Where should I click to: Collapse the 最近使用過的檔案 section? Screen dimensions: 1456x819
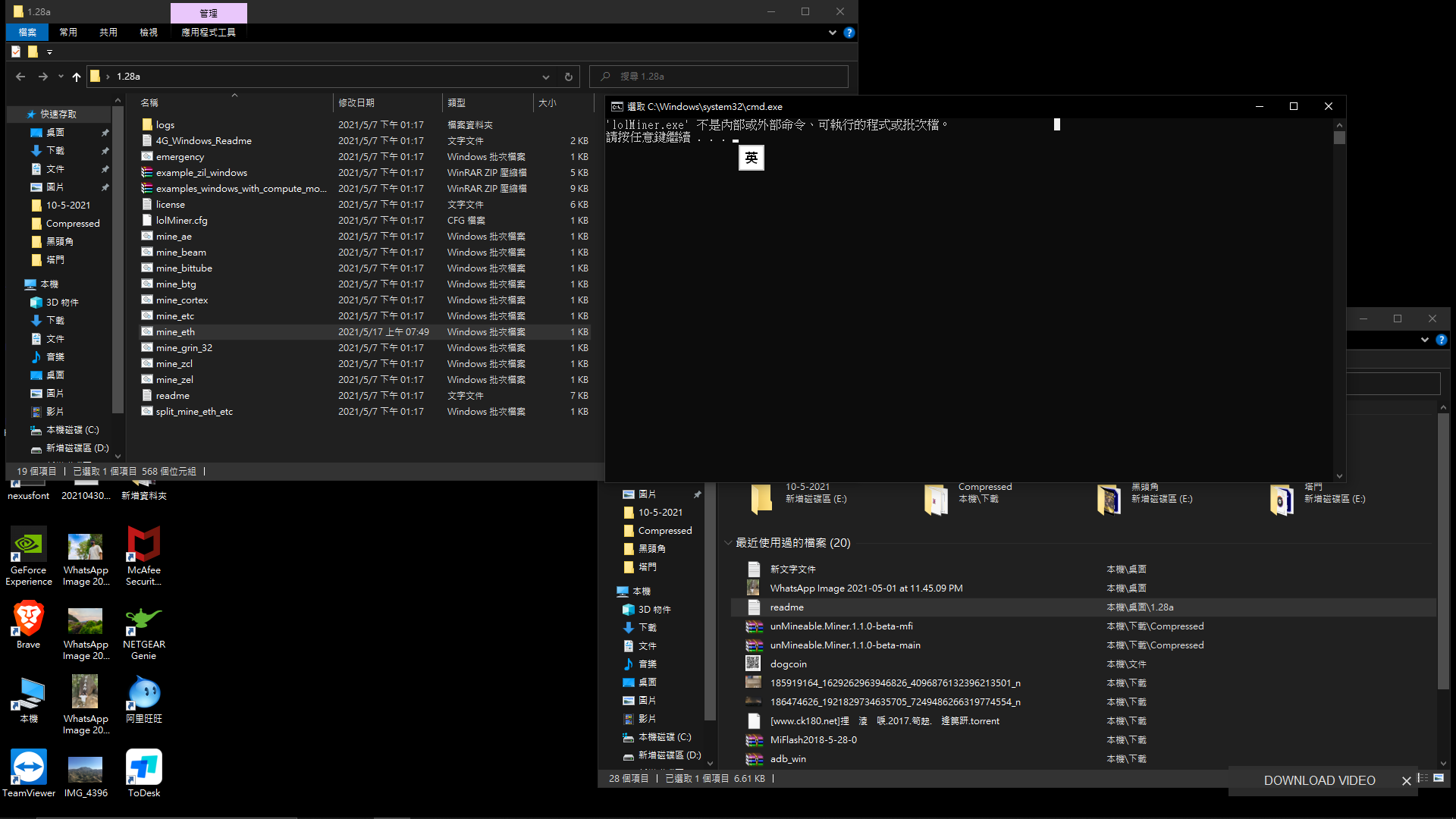728,543
